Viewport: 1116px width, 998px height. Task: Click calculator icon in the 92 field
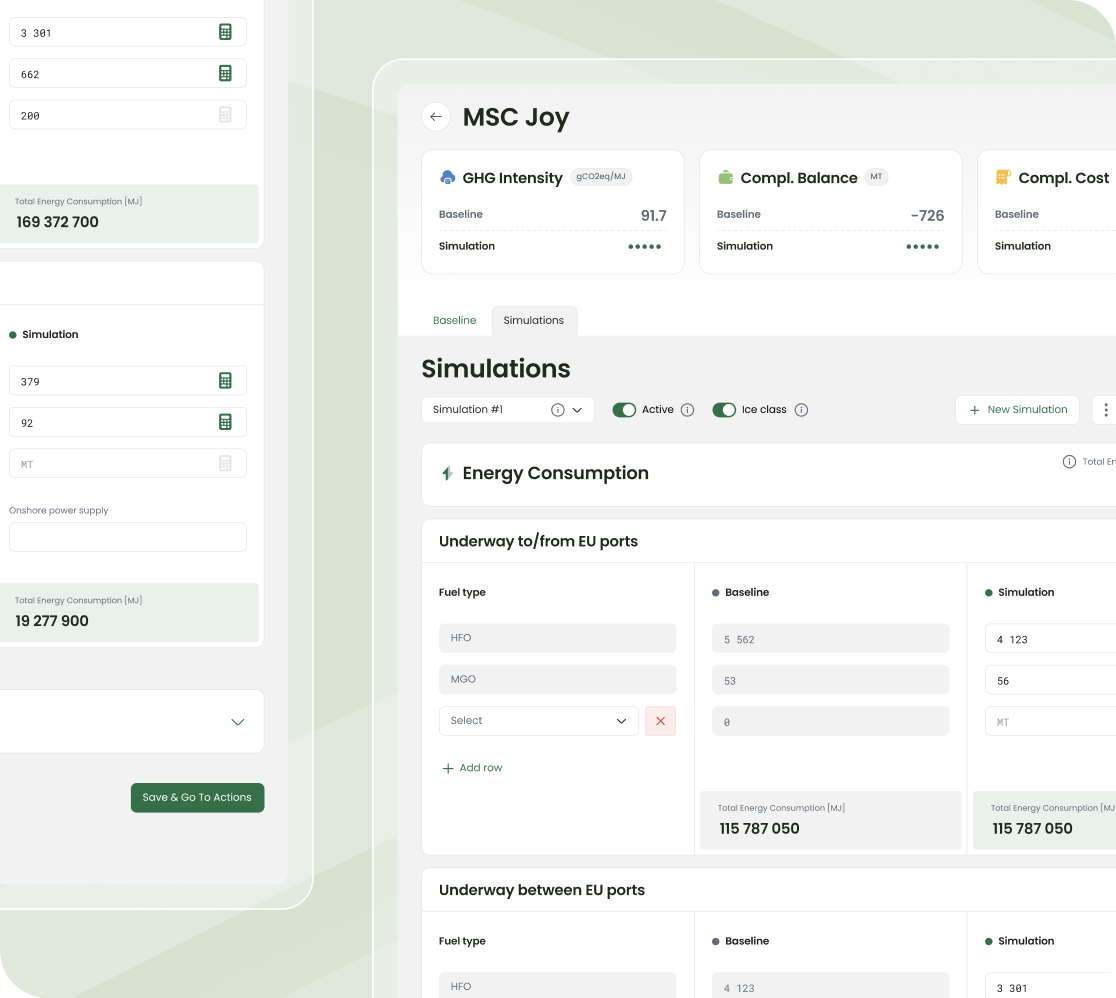coord(225,422)
